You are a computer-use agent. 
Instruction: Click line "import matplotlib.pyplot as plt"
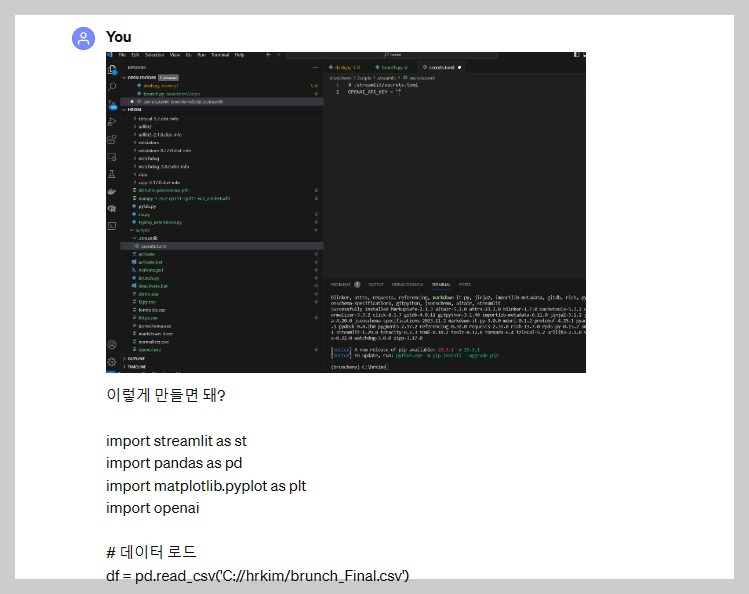pyautogui.click(x=206, y=486)
